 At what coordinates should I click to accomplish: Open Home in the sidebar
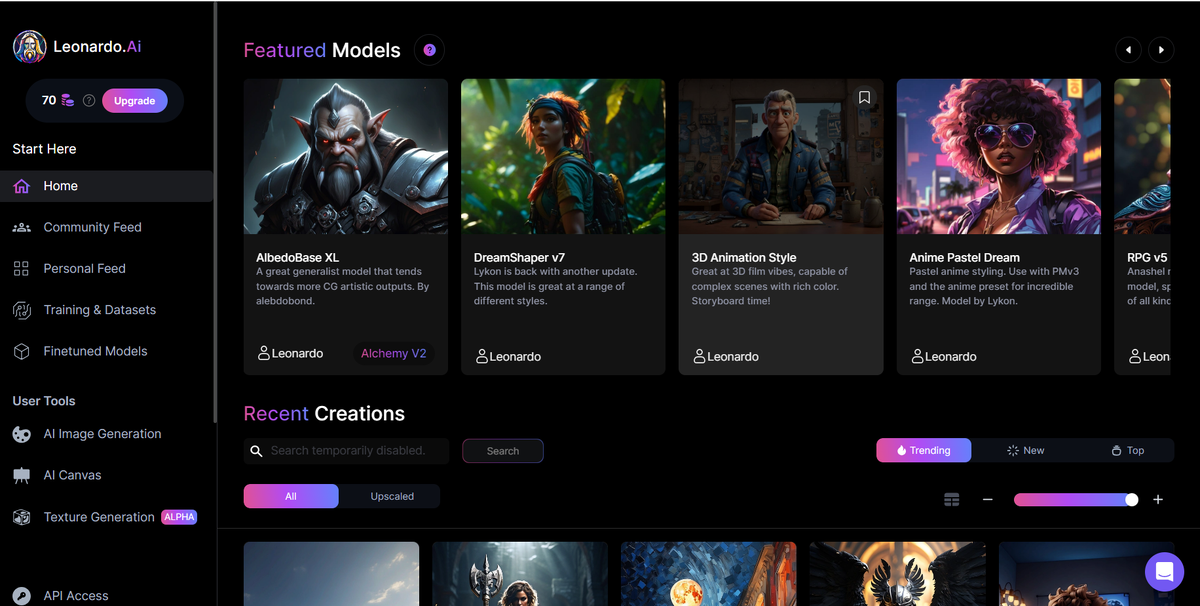coord(106,186)
